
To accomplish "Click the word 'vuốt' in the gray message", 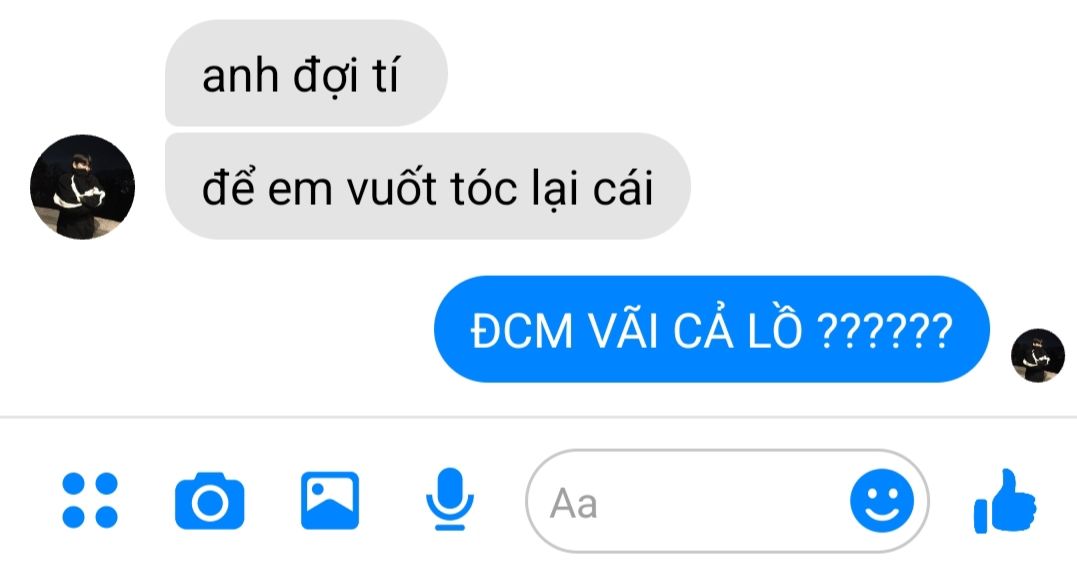I will (392, 188).
